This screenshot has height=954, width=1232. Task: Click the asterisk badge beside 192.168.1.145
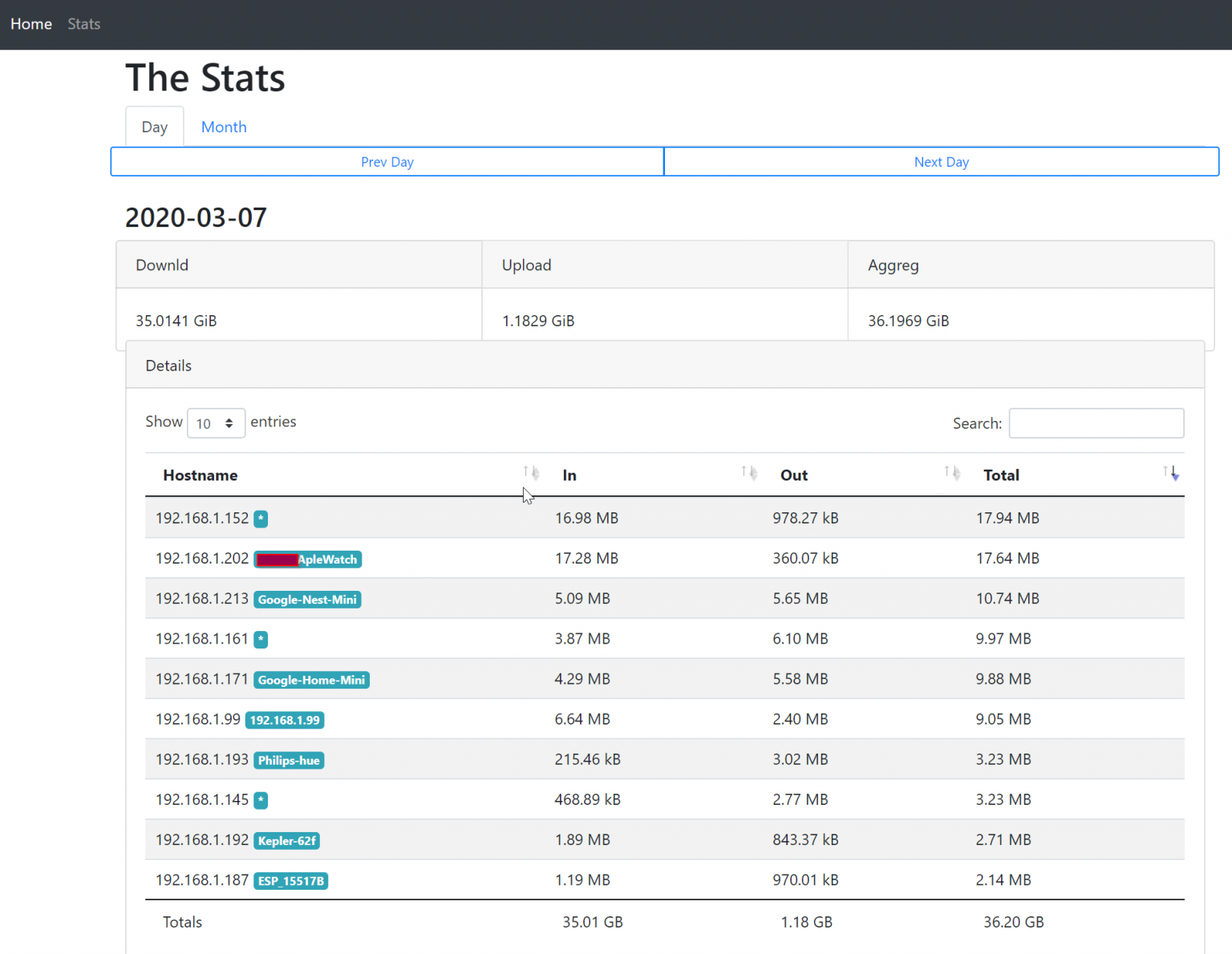[261, 800]
